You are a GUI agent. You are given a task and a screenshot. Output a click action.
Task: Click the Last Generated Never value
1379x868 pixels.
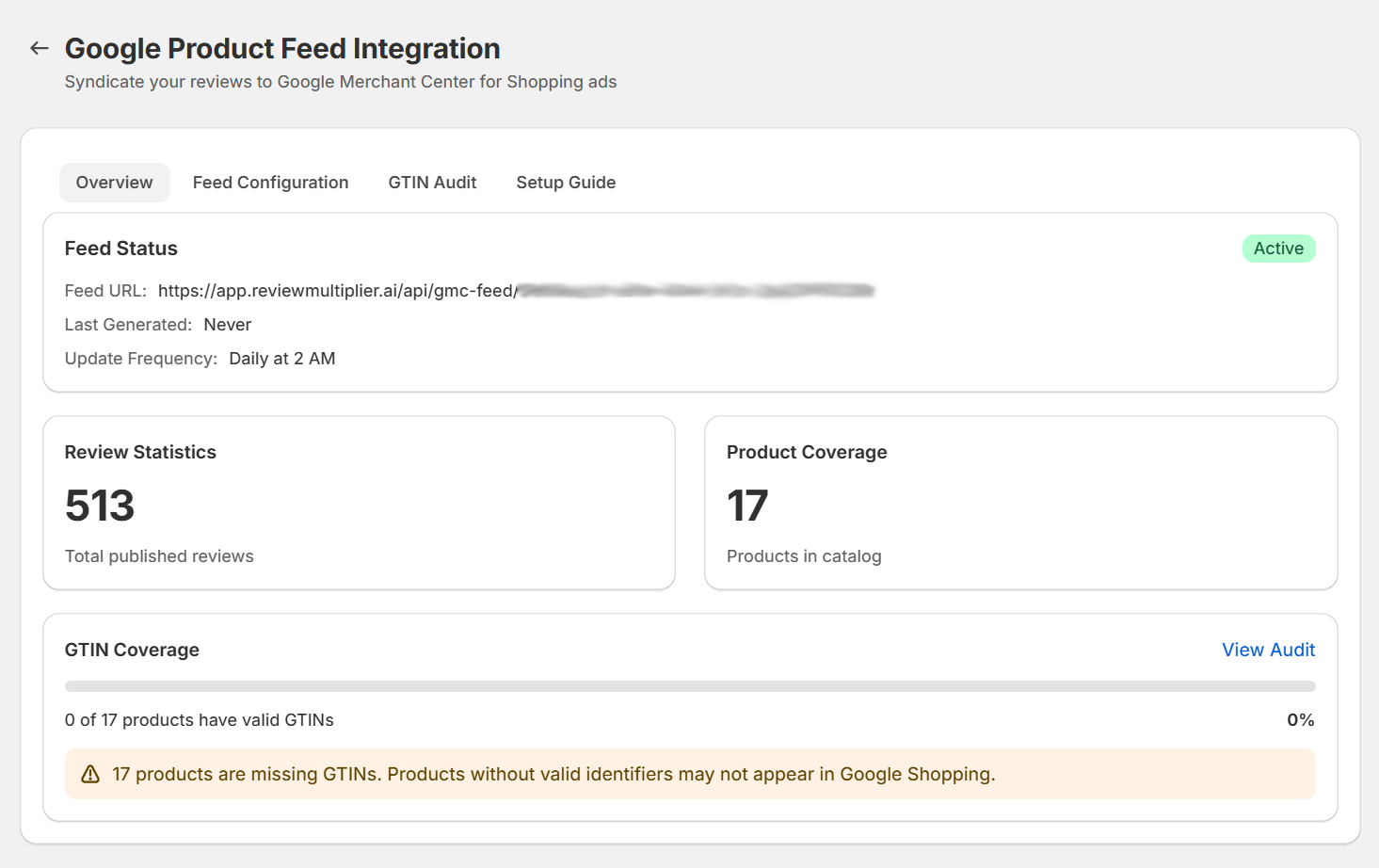coord(228,324)
